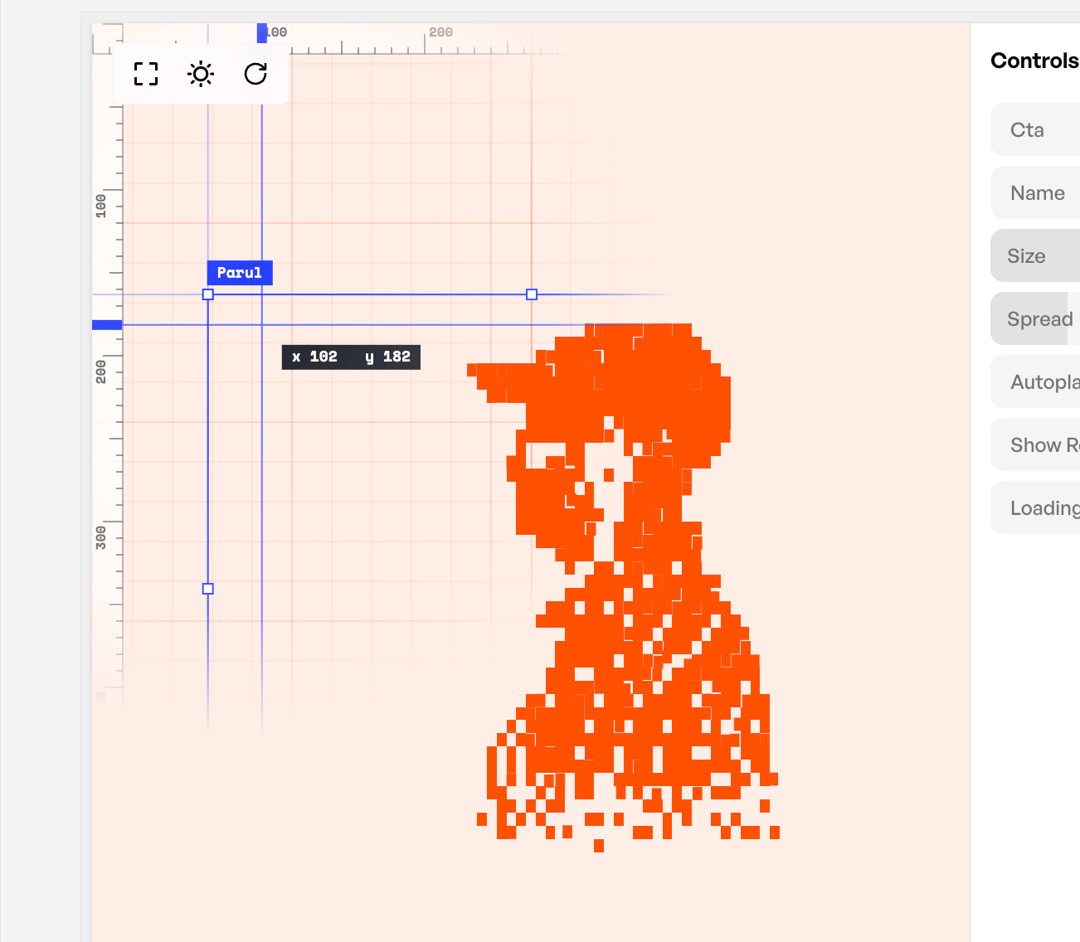Viewport: 1080px width, 942px height.
Task: Click the top-right selection handle
Action: pos(532,295)
